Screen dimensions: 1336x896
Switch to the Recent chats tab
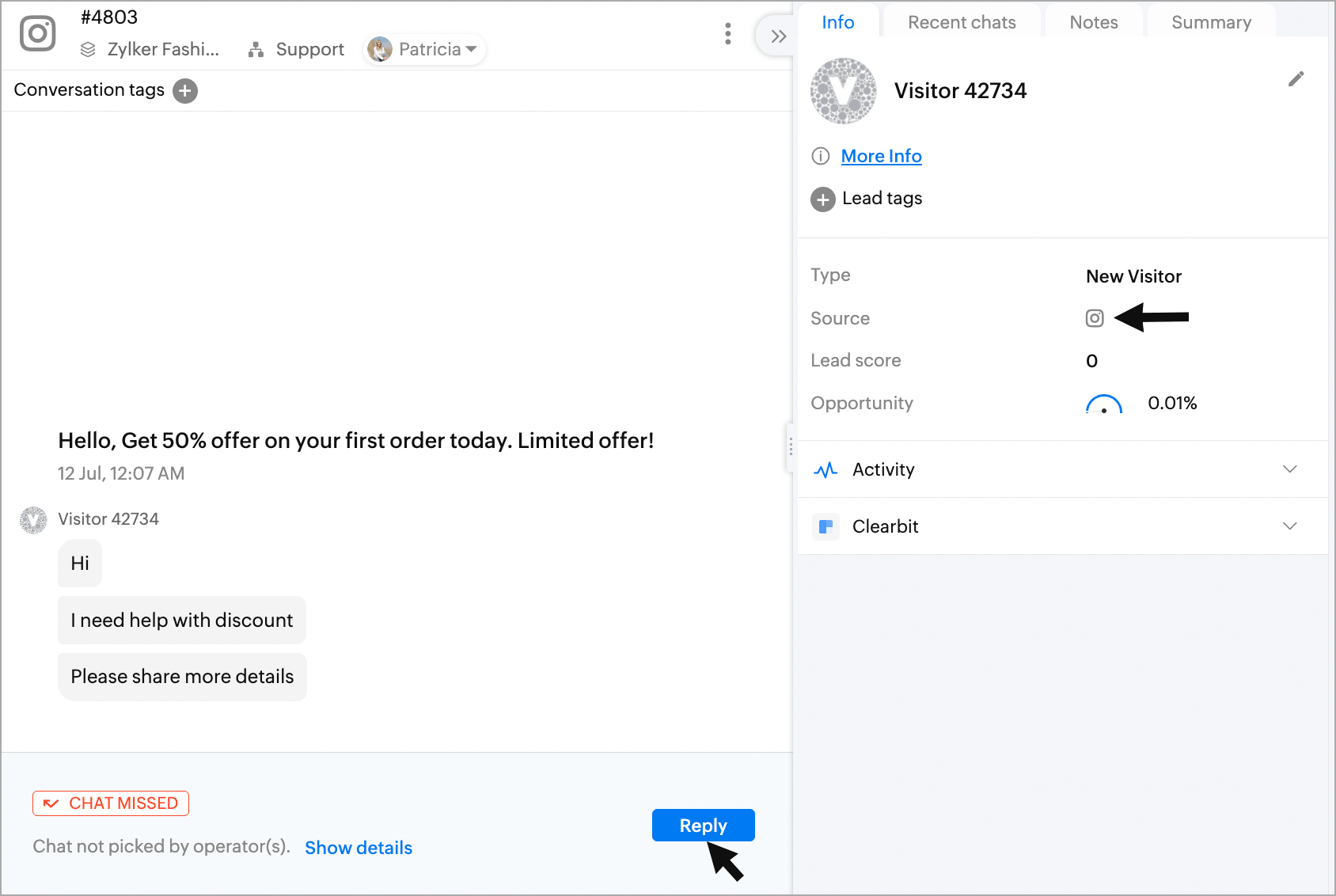pos(962,22)
